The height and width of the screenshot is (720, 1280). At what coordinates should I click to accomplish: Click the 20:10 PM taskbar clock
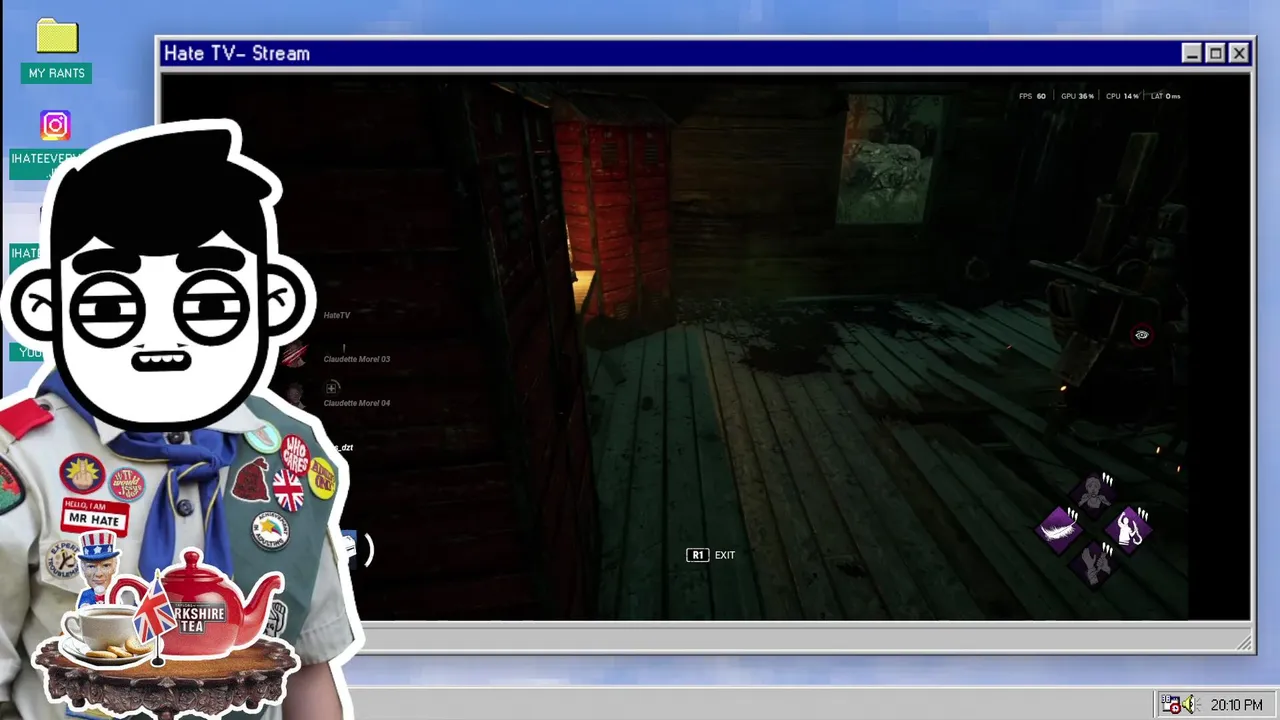coord(1236,705)
